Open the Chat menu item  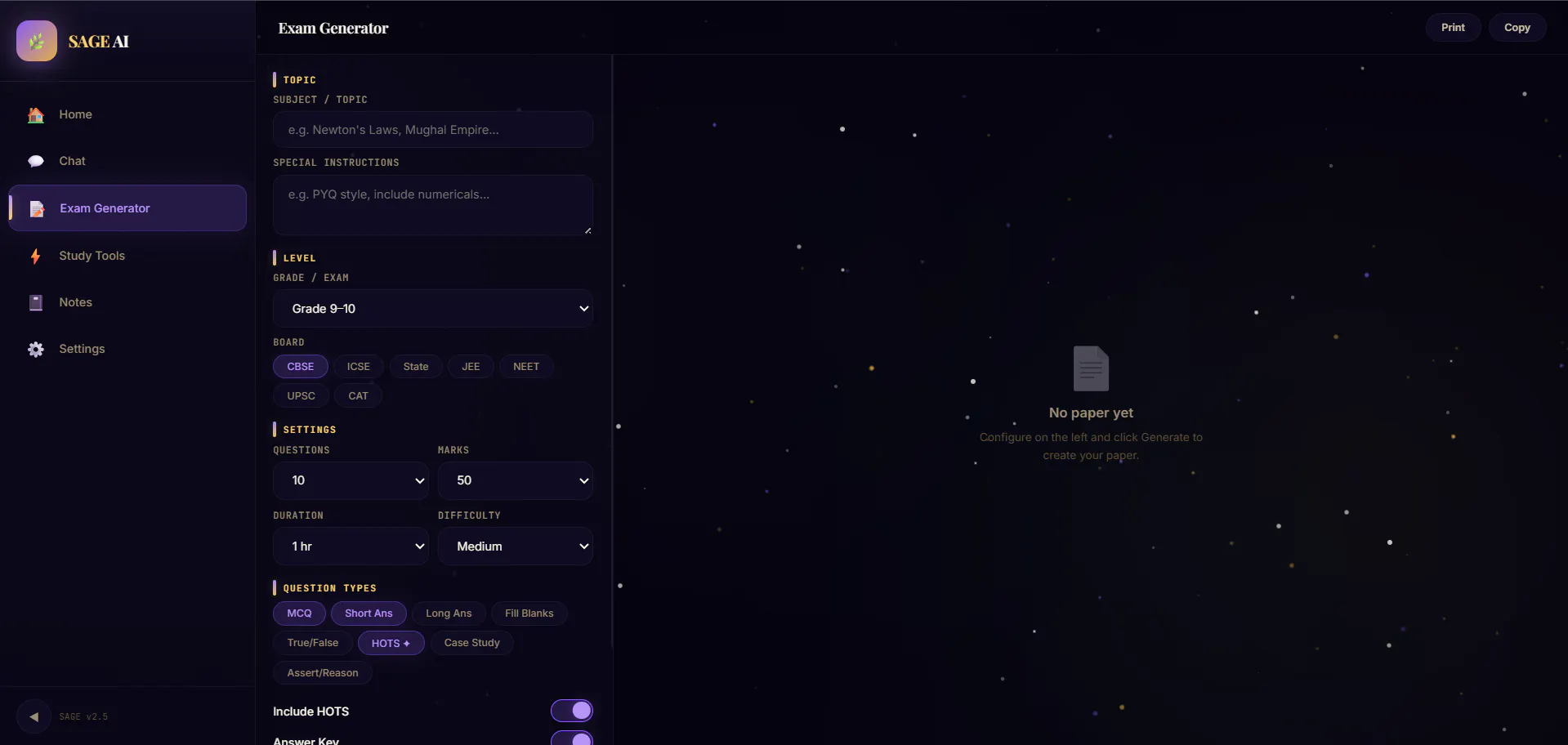(127, 161)
